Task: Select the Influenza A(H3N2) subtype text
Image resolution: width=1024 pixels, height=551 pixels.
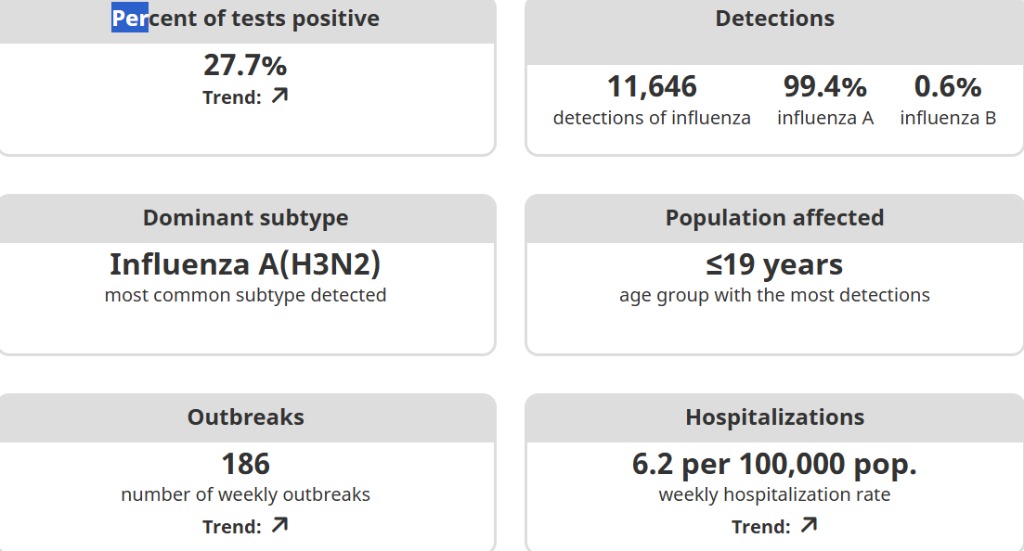Action: pyautogui.click(x=245, y=265)
